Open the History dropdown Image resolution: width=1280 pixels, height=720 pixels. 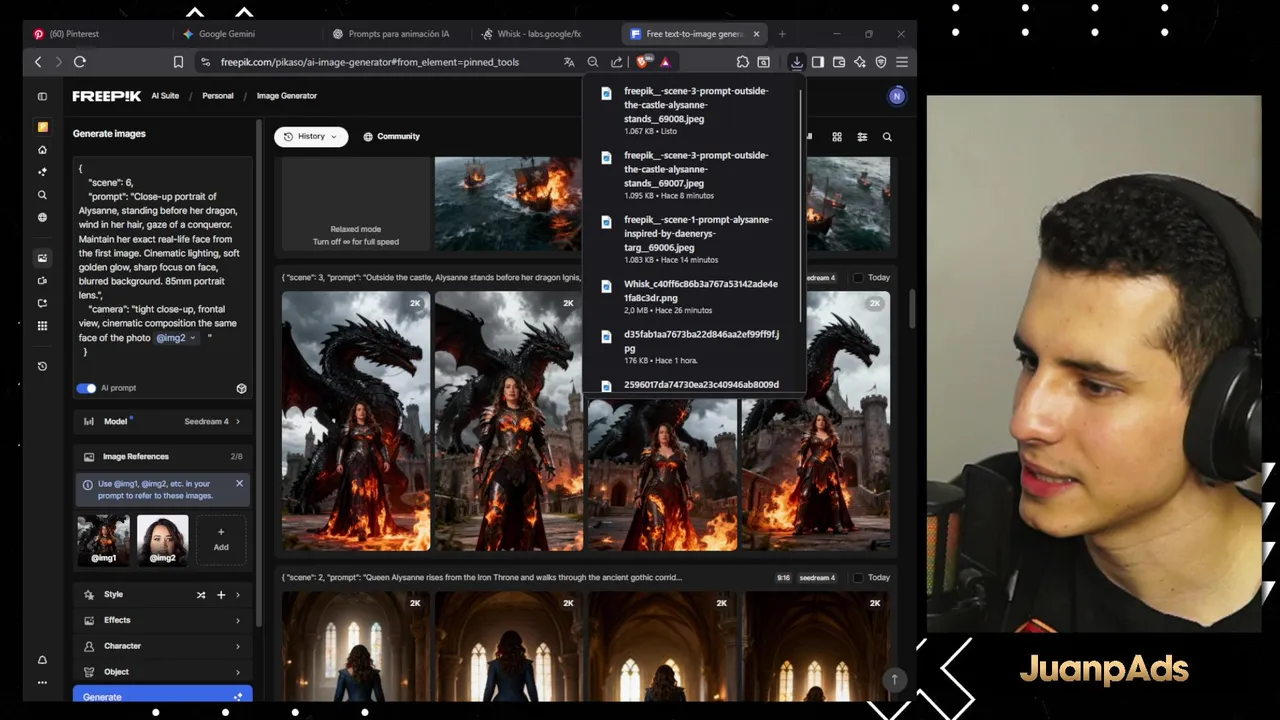pyautogui.click(x=311, y=137)
